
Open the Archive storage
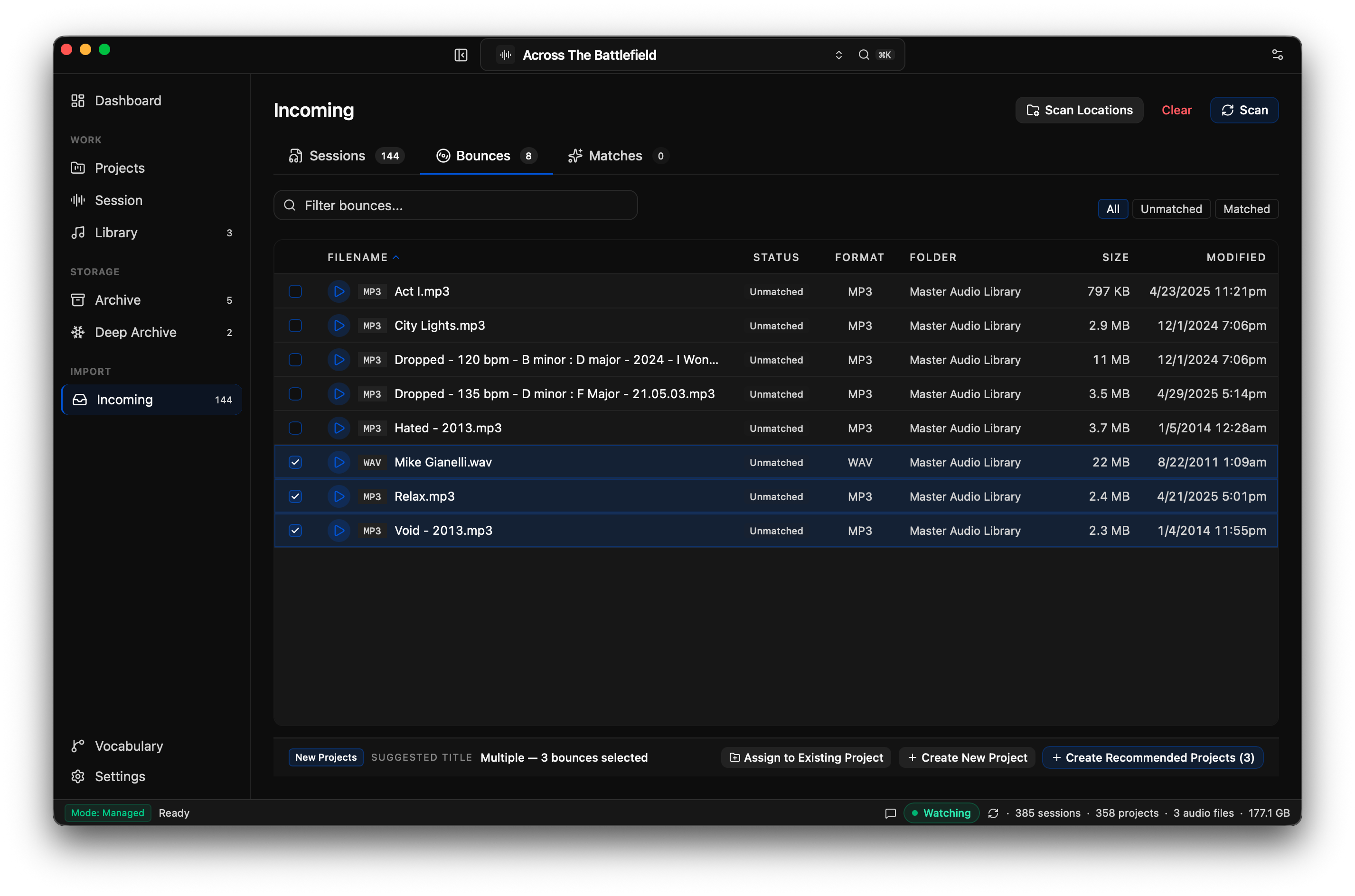point(151,300)
